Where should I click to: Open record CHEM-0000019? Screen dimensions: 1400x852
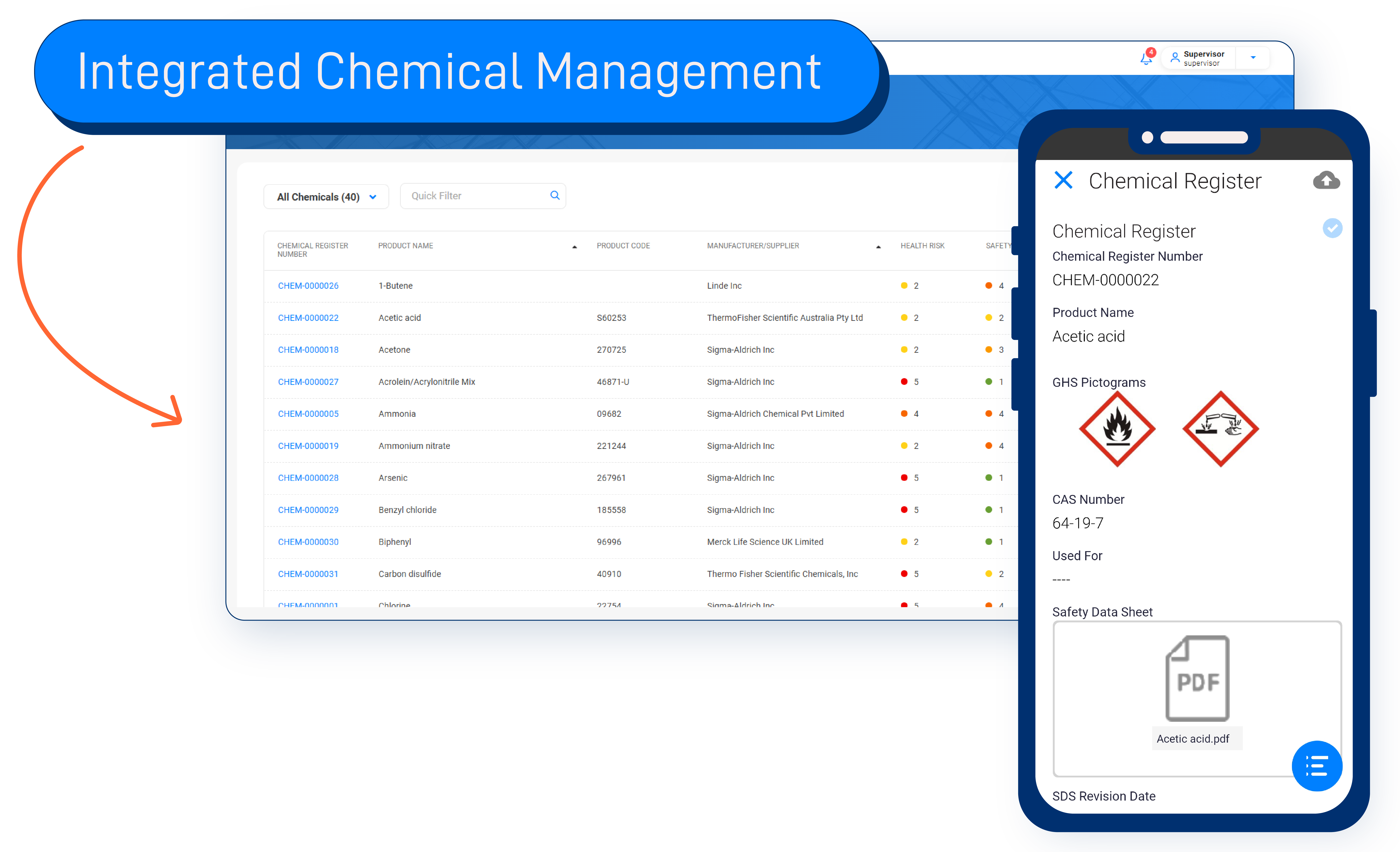click(308, 446)
